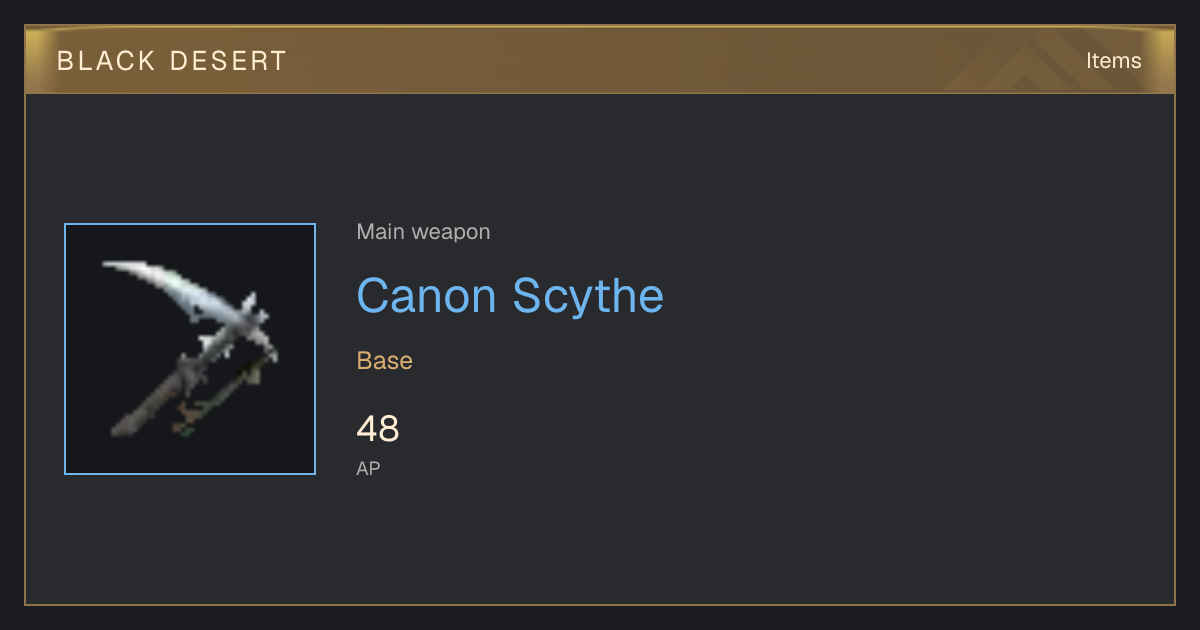Click the word BLACK in the header

pyautogui.click(x=105, y=61)
